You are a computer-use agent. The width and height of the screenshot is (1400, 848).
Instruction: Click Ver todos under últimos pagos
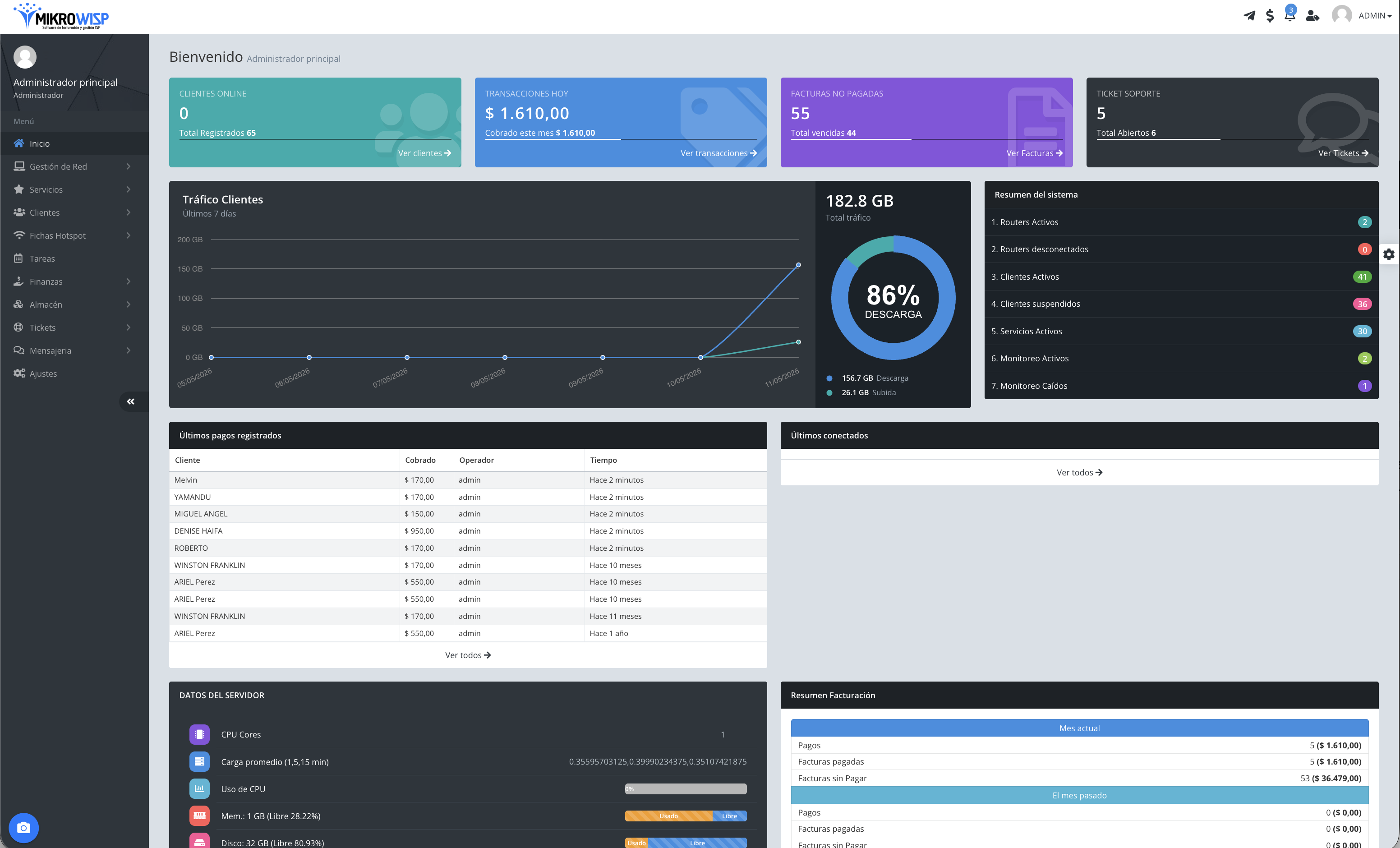coord(468,655)
